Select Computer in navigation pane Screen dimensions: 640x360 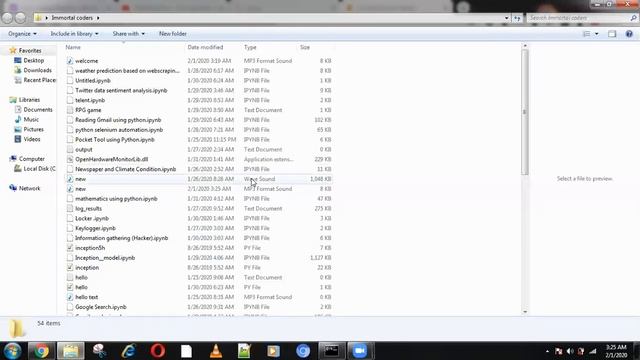(32, 159)
